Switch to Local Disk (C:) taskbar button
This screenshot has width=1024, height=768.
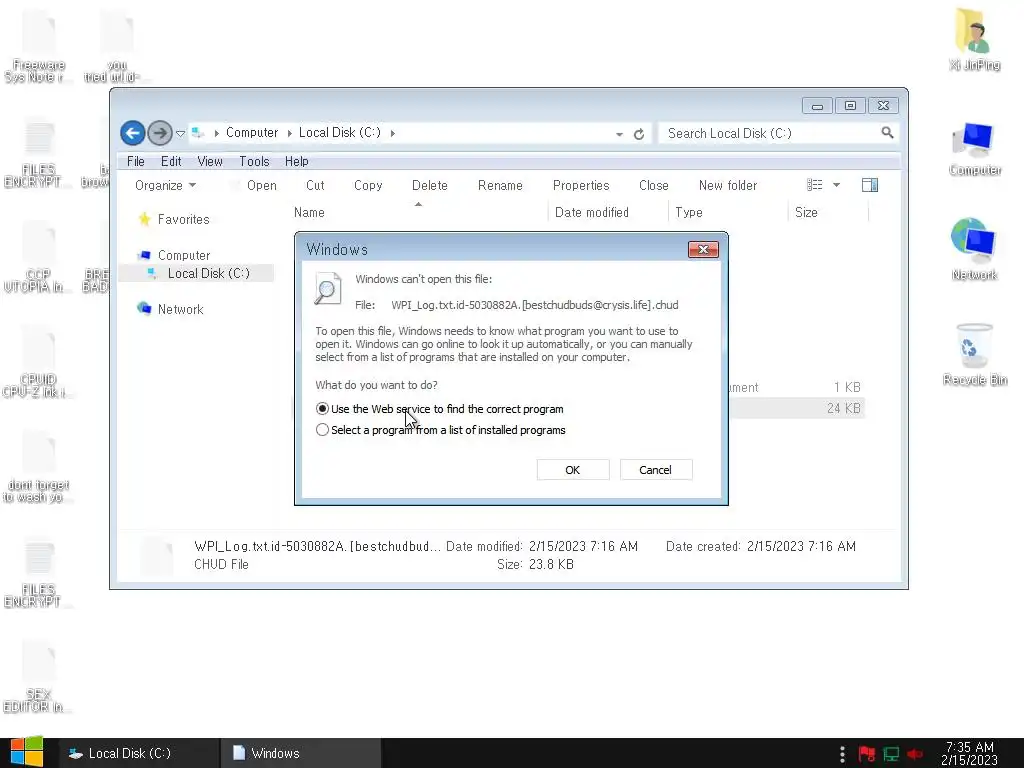tap(138, 753)
